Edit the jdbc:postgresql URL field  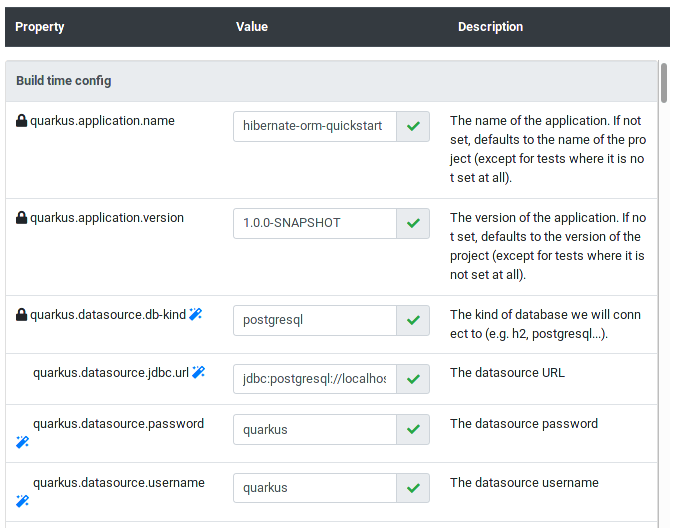(315, 379)
